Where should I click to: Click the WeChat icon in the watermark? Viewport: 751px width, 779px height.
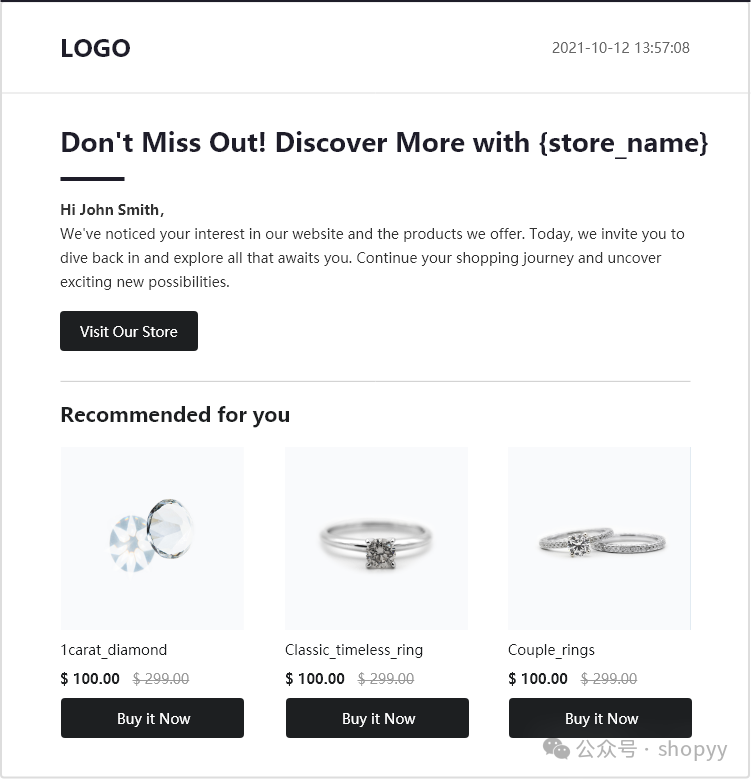pos(557,748)
